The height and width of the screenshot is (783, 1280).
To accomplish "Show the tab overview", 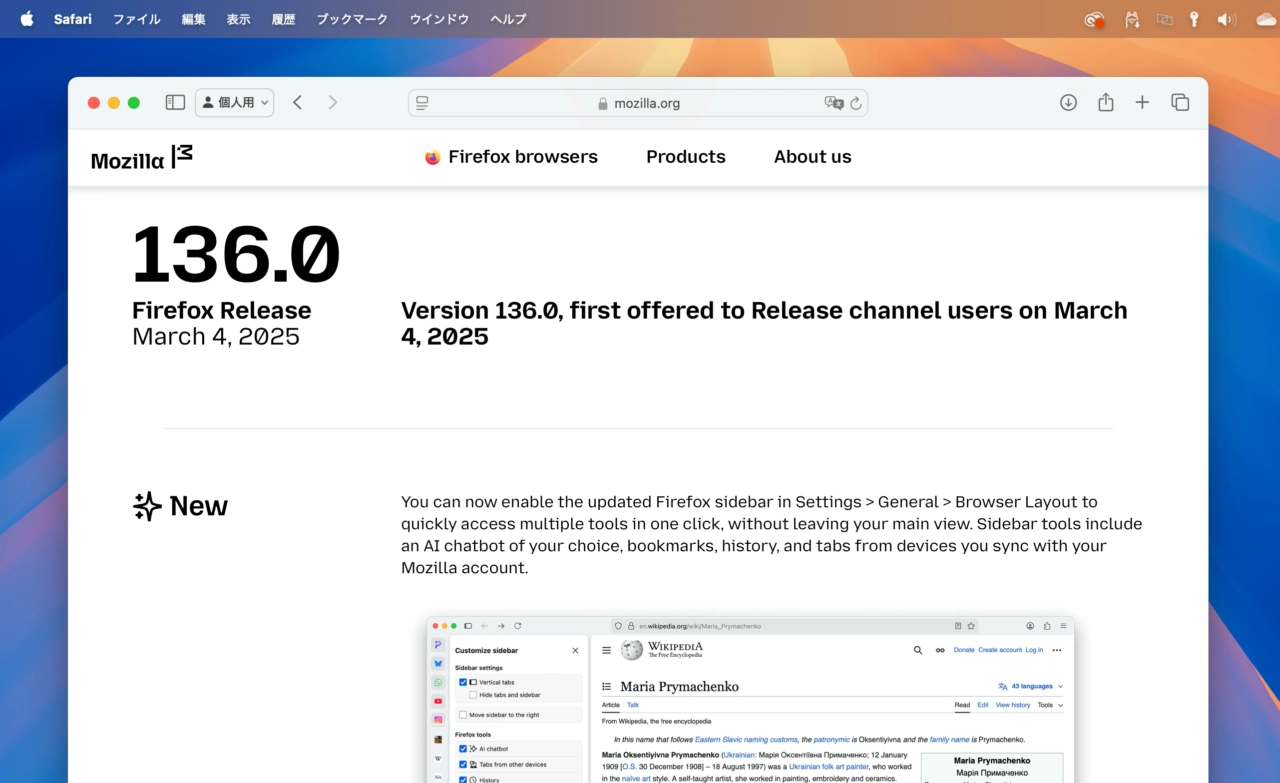I will pos(1180,102).
